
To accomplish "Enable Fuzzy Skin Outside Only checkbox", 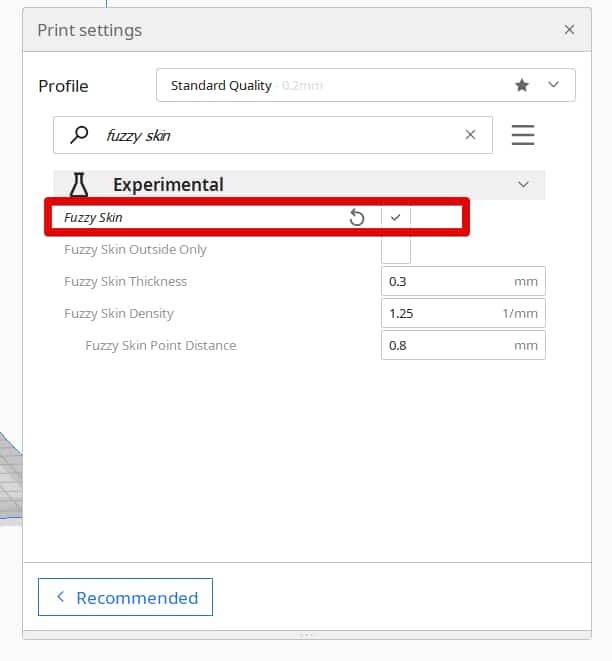I will pos(396,250).
